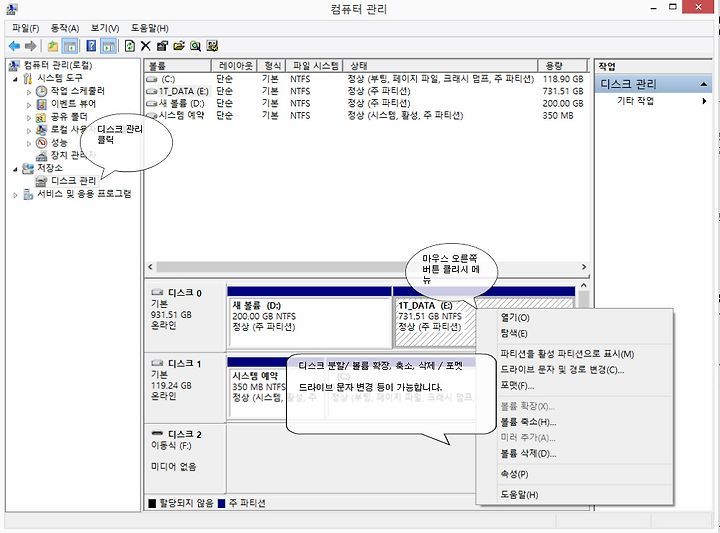Sort by the 파일 시스템 column header
This screenshot has height=533, width=720.
[x=315, y=66]
